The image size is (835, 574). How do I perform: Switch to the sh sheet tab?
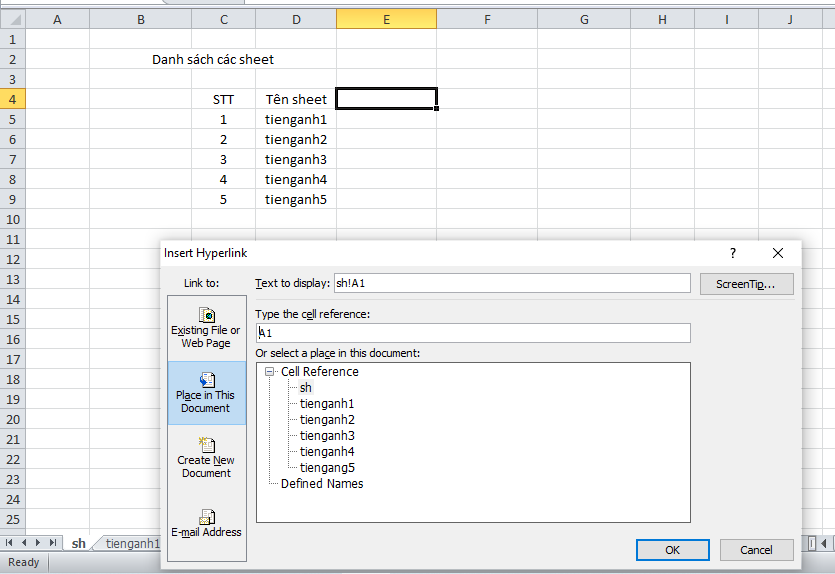[78, 543]
